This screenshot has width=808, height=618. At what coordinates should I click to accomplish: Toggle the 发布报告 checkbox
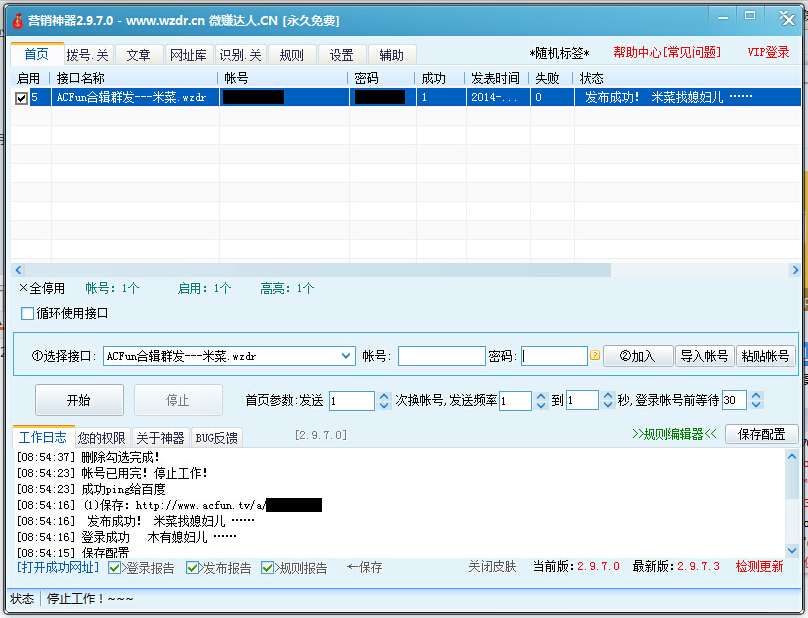(x=193, y=568)
